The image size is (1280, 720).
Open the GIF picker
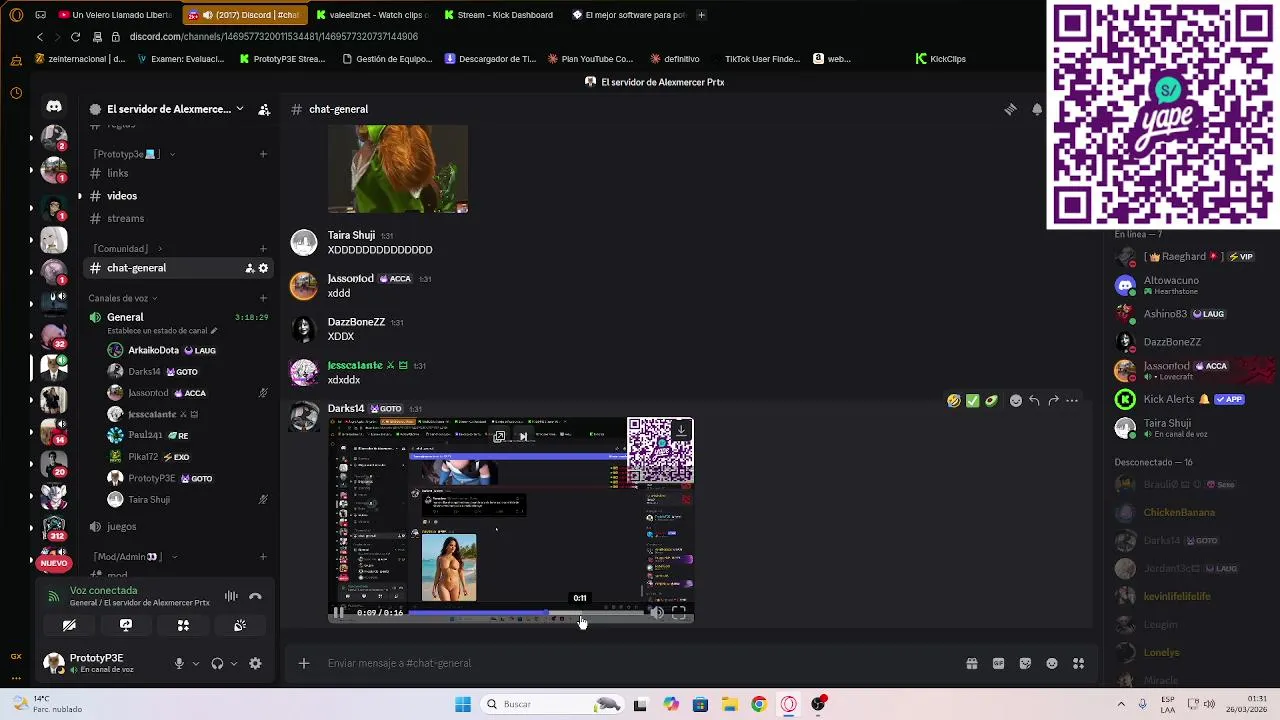[x=998, y=663]
